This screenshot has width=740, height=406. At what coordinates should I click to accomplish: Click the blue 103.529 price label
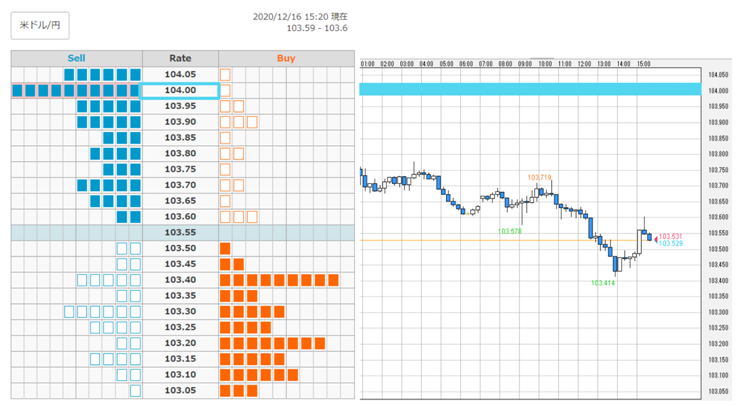point(671,244)
